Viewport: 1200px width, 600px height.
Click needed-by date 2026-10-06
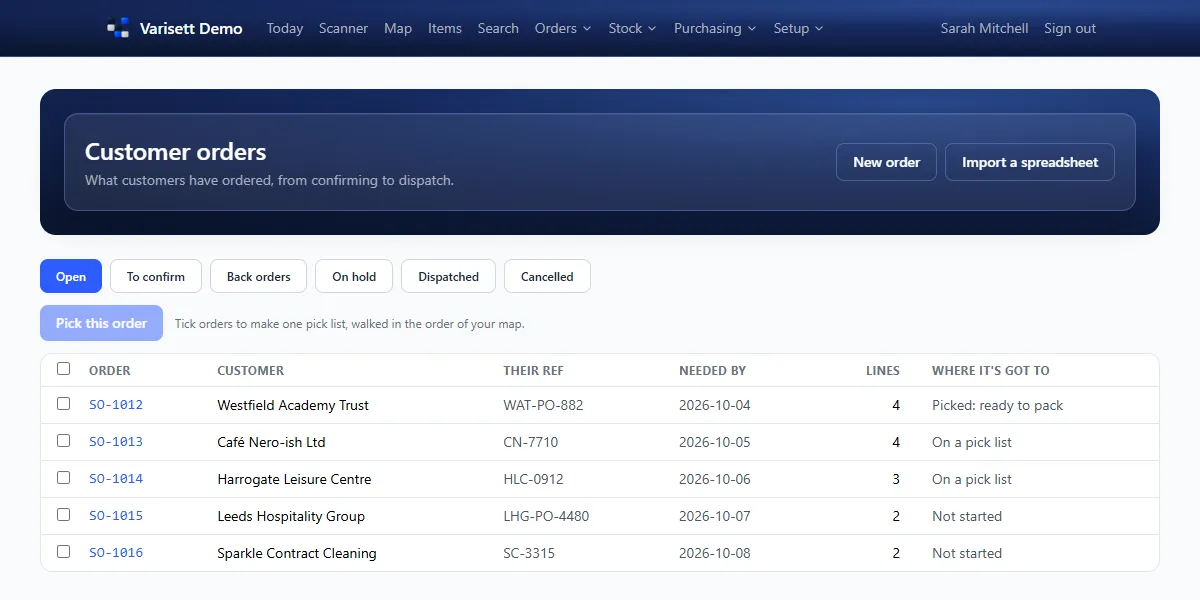(714, 479)
